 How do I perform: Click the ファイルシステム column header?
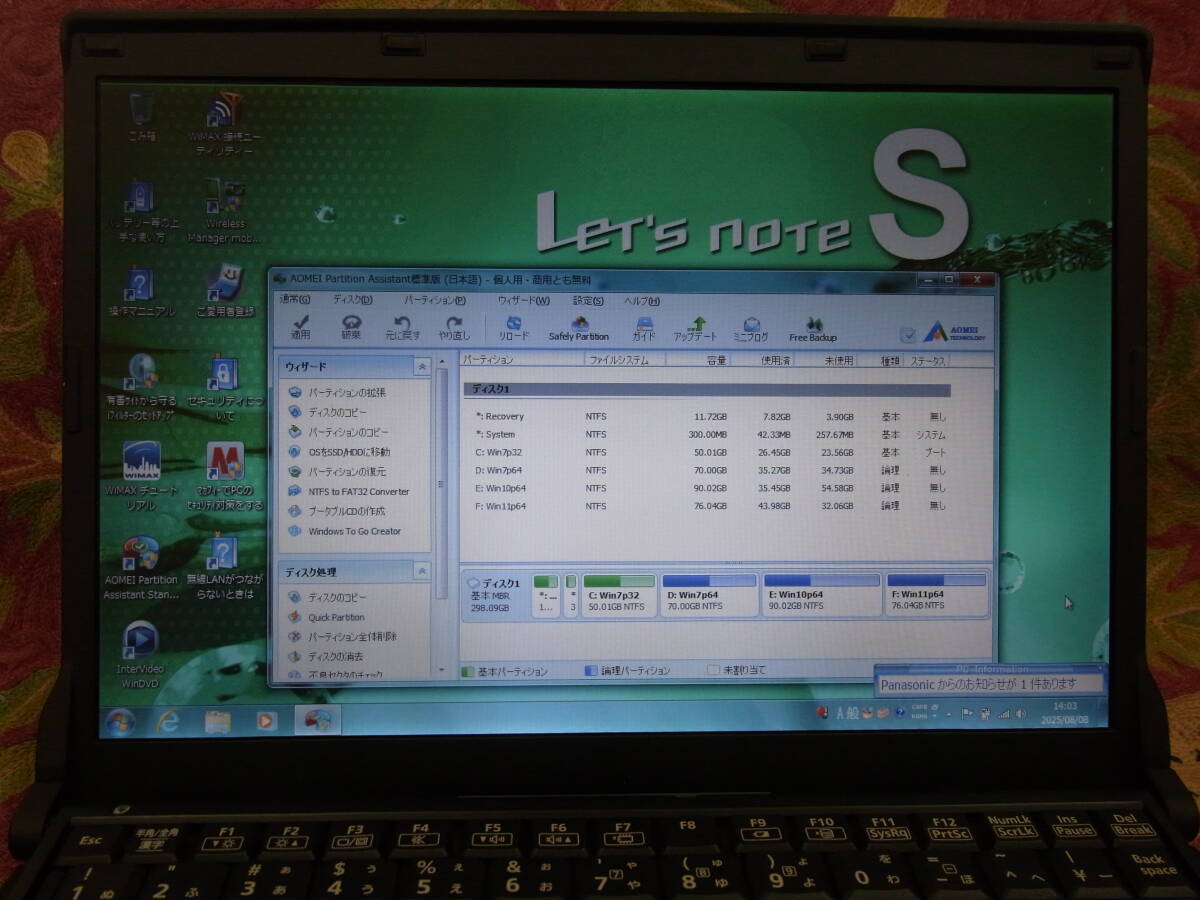625,359
